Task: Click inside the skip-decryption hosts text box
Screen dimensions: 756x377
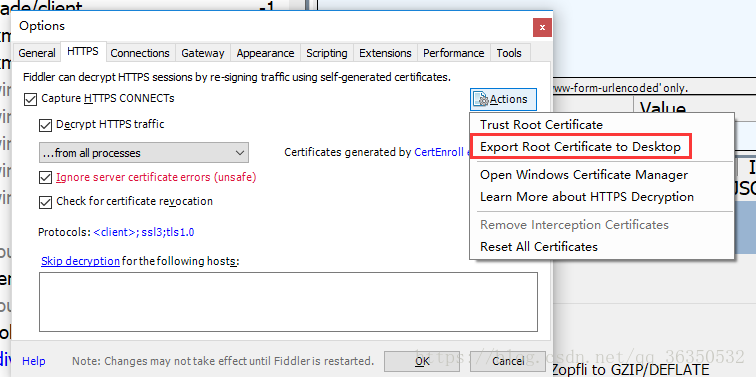Action: click(x=288, y=302)
